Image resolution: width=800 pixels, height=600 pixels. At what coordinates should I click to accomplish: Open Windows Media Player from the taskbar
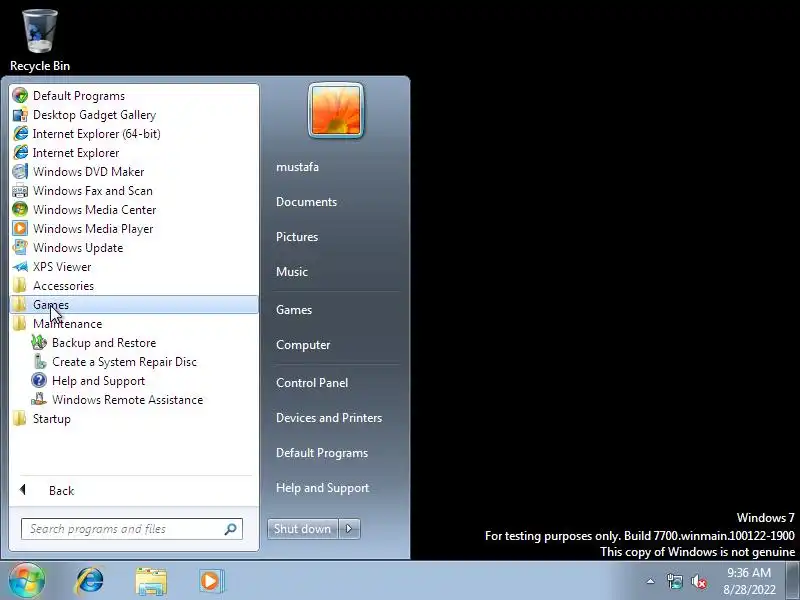[x=211, y=581]
